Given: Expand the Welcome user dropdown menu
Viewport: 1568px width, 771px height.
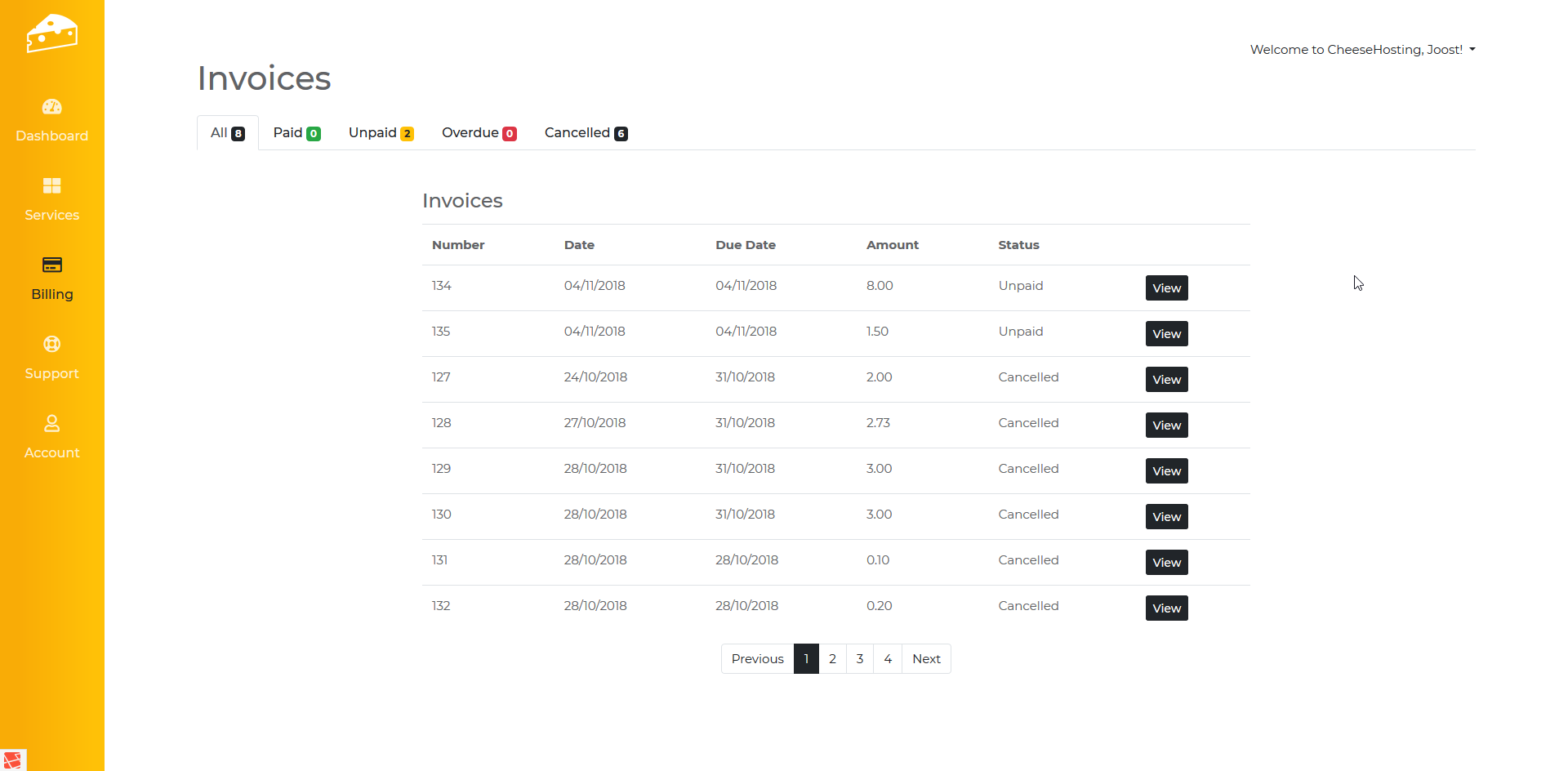Looking at the screenshot, I should pyautogui.click(x=1362, y=50).
